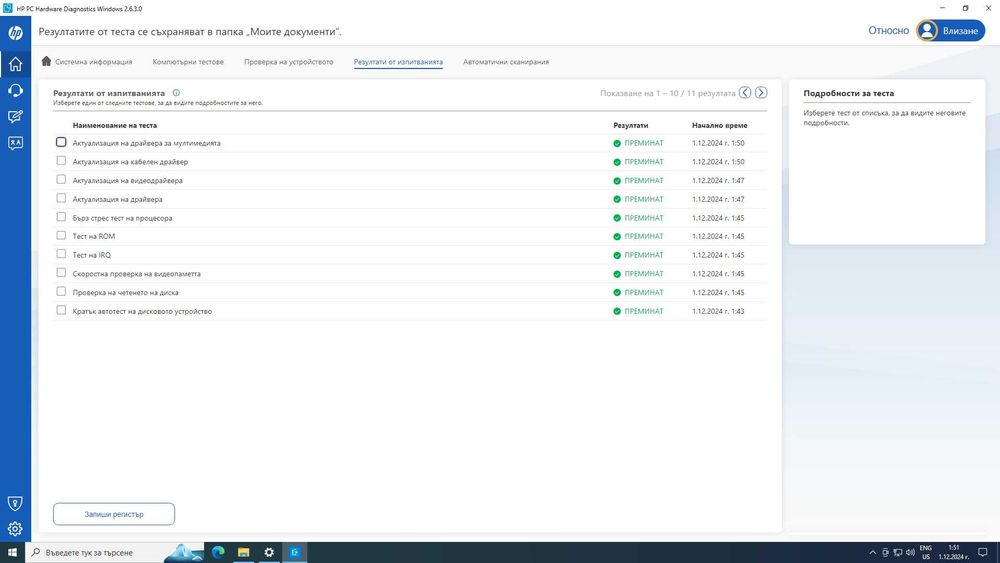1000x563 pixels.
Task: Click the volume icon in system tray
Action: [x=910, y=552]
